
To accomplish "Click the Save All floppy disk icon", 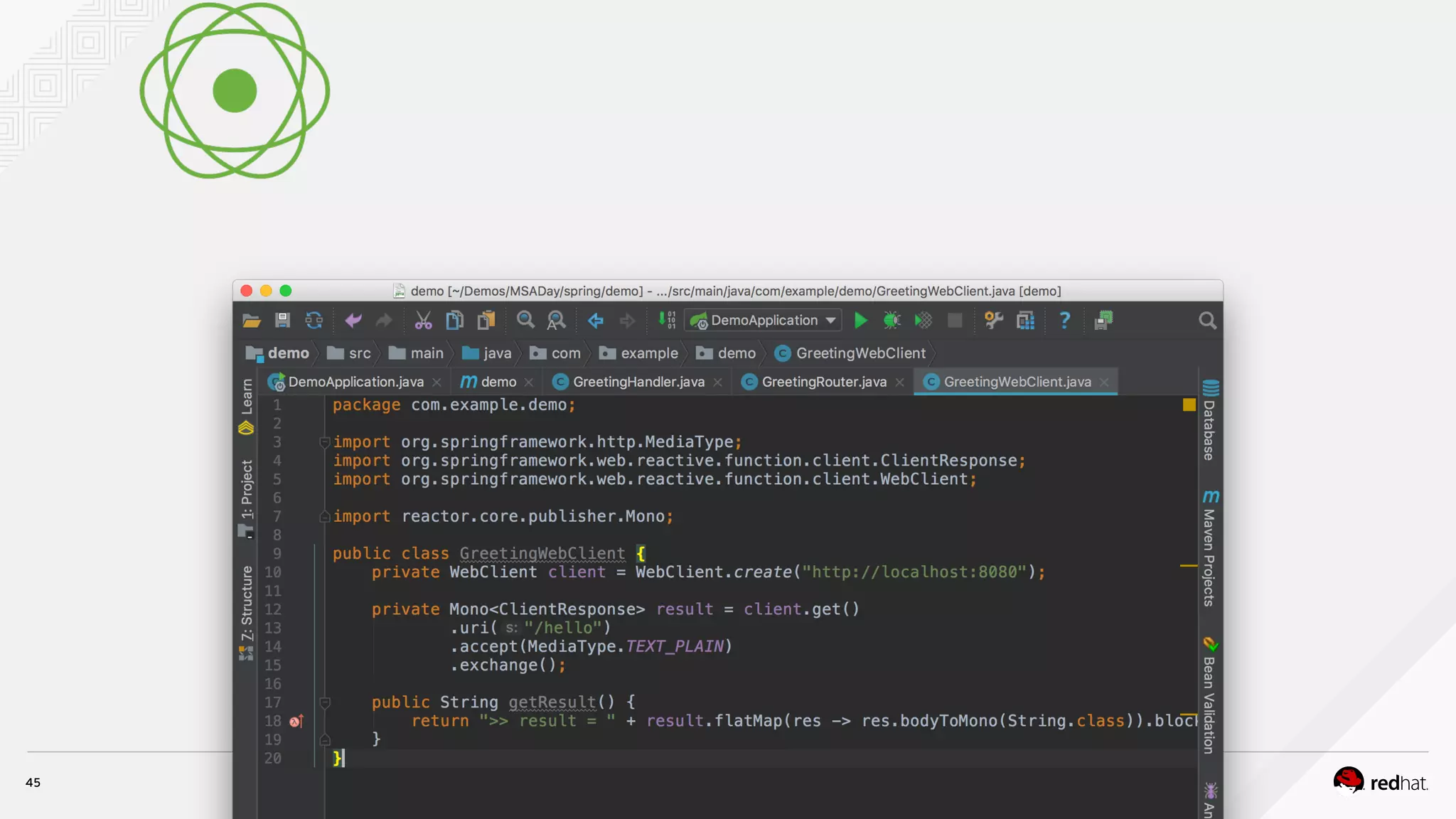I will [x=282, y=321].
